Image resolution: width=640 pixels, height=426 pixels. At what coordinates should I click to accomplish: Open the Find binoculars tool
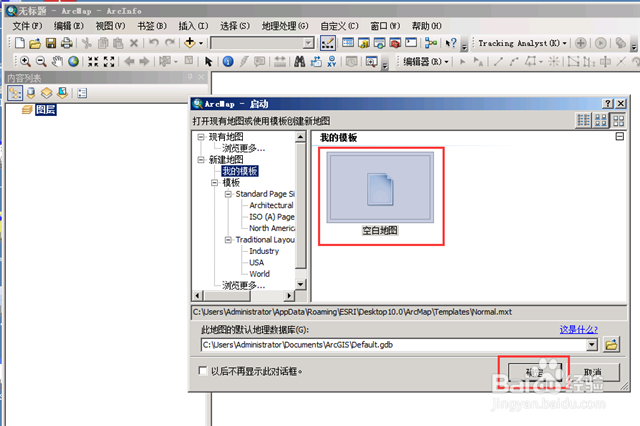tap(300, 62)
